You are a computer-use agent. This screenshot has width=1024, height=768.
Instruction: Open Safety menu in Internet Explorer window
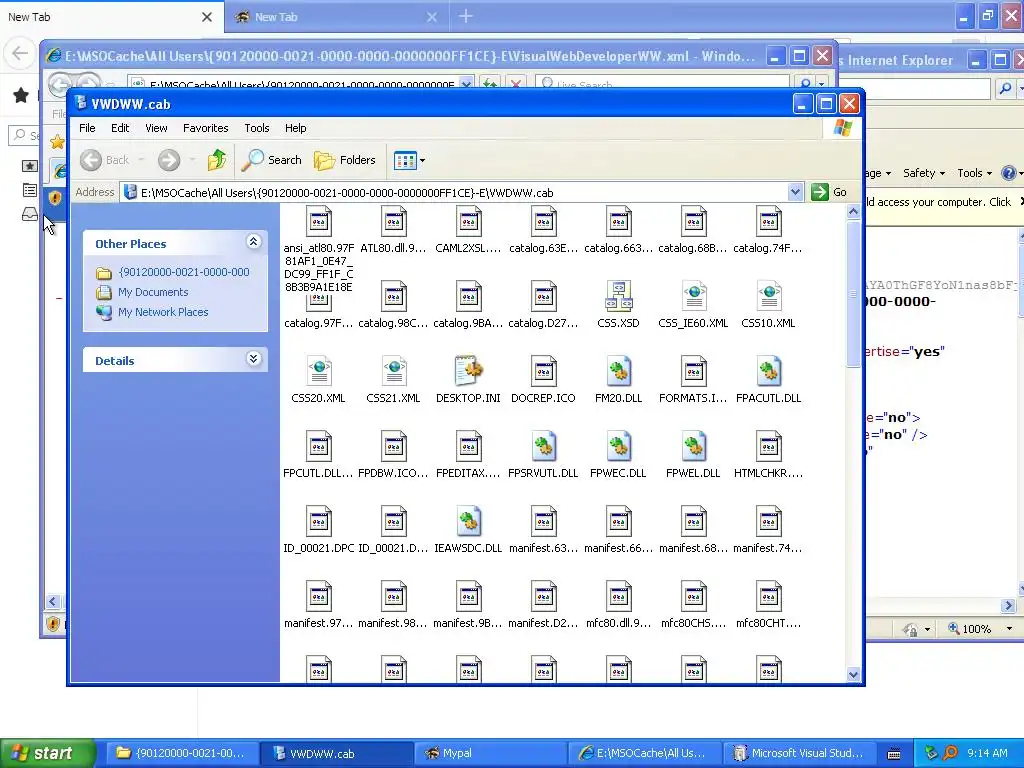point(923,173)
